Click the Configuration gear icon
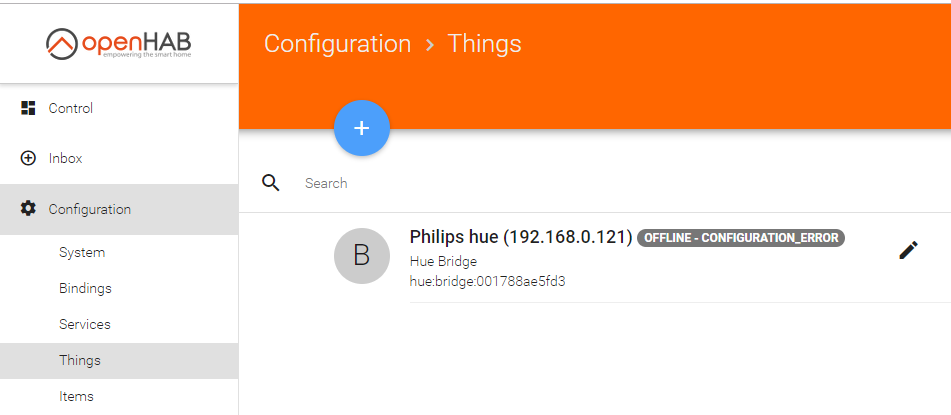The image size is (951, 415). tap(28, 209)
